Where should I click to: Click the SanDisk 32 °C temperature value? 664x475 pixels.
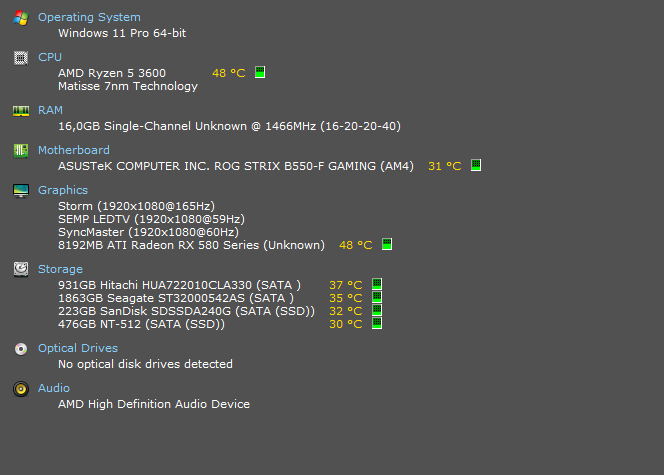pos(346,311)
